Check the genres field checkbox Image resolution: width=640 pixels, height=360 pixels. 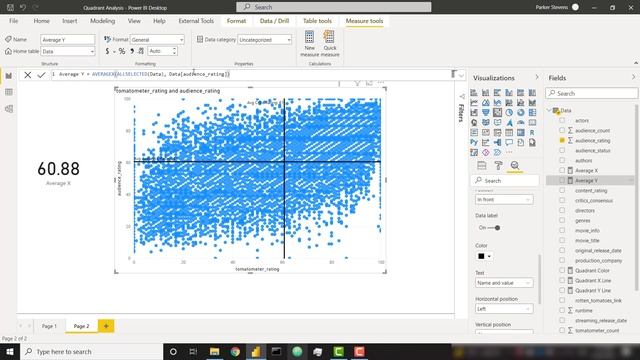tap(562, 220)
